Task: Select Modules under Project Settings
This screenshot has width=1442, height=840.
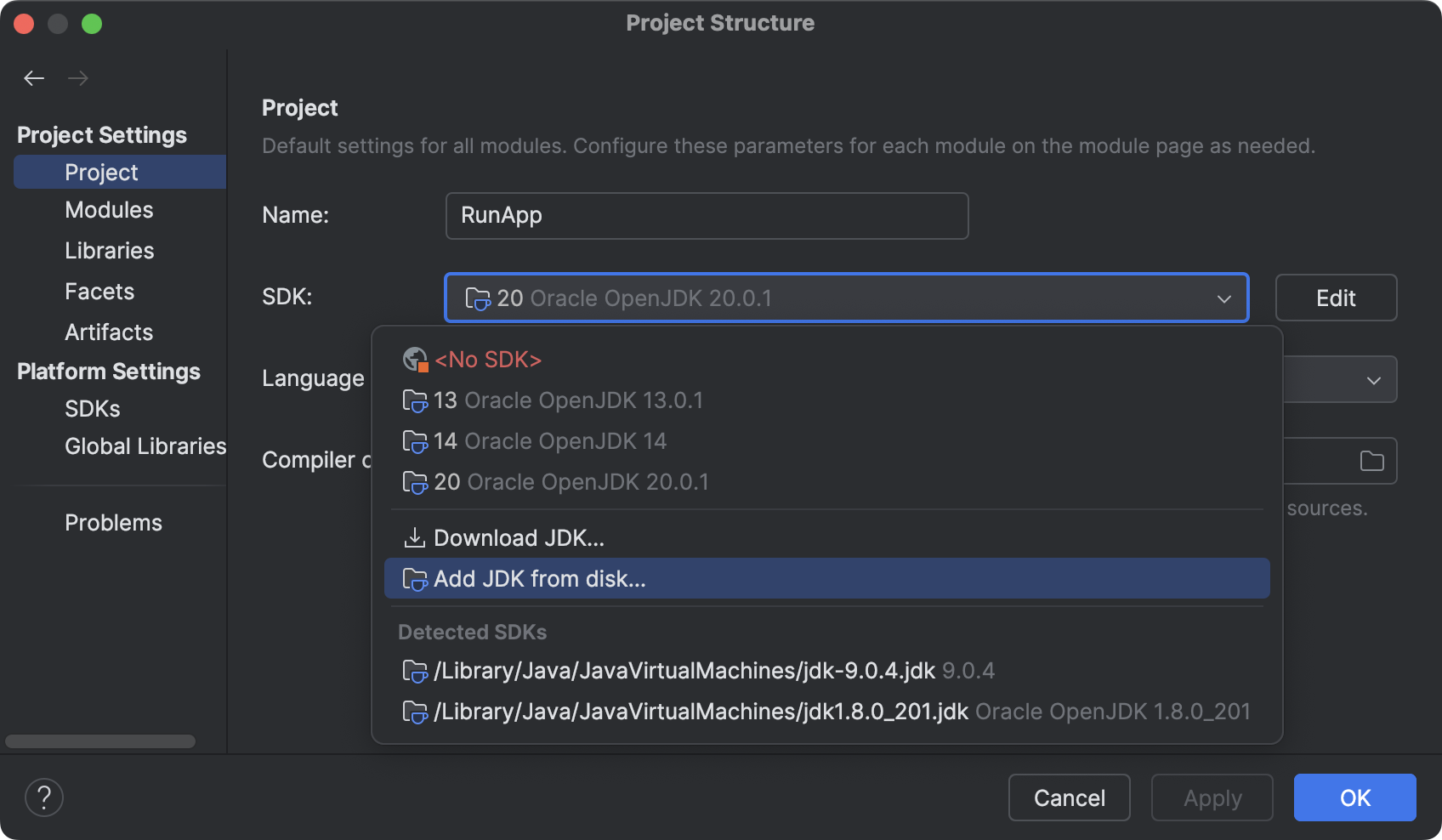Action: [109, 210]
